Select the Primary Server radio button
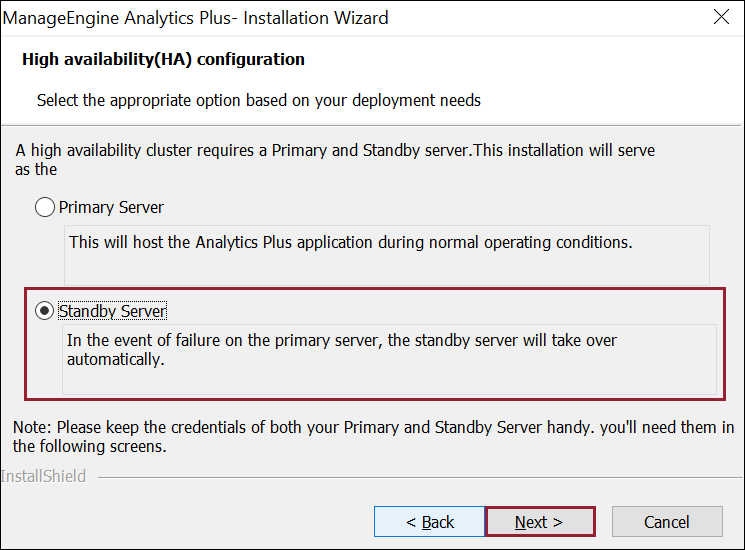 (x=44, y=208)
